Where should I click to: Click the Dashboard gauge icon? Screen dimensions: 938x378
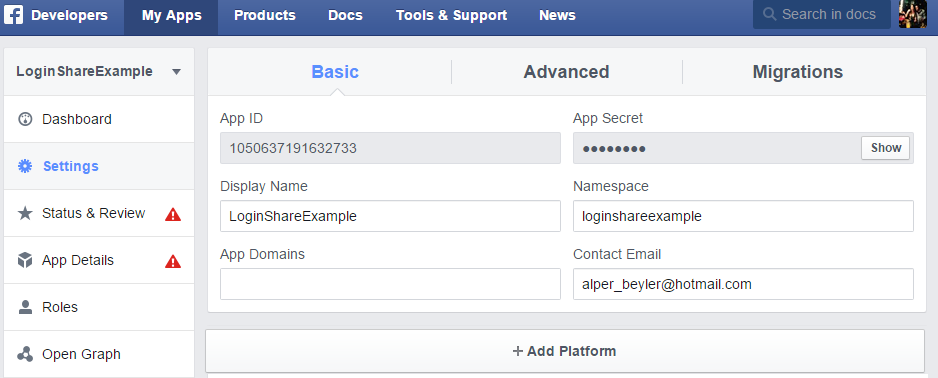coord(25,119)
